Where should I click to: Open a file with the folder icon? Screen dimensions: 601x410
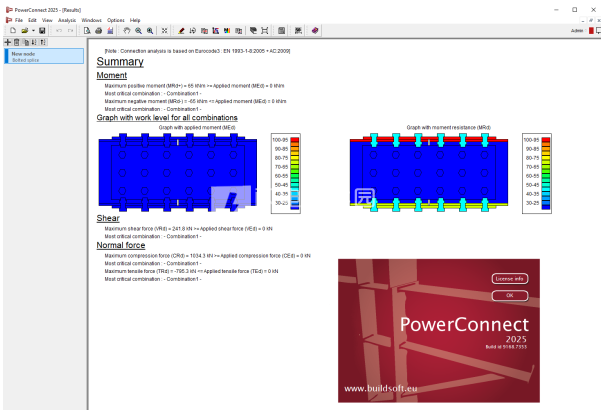[25, 31]
